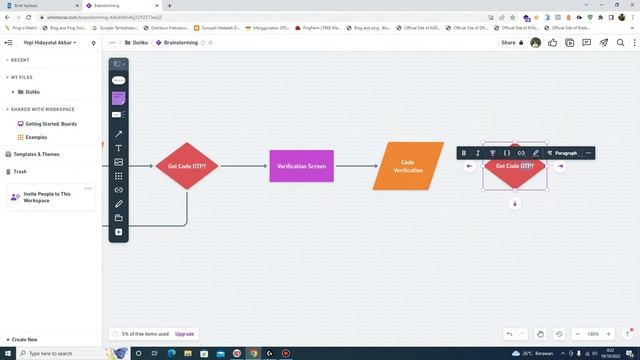Image resolution: width=640 pixels, height=360 pixels.
Task: Toggle italic in text formatting bar
Action: 478,153
